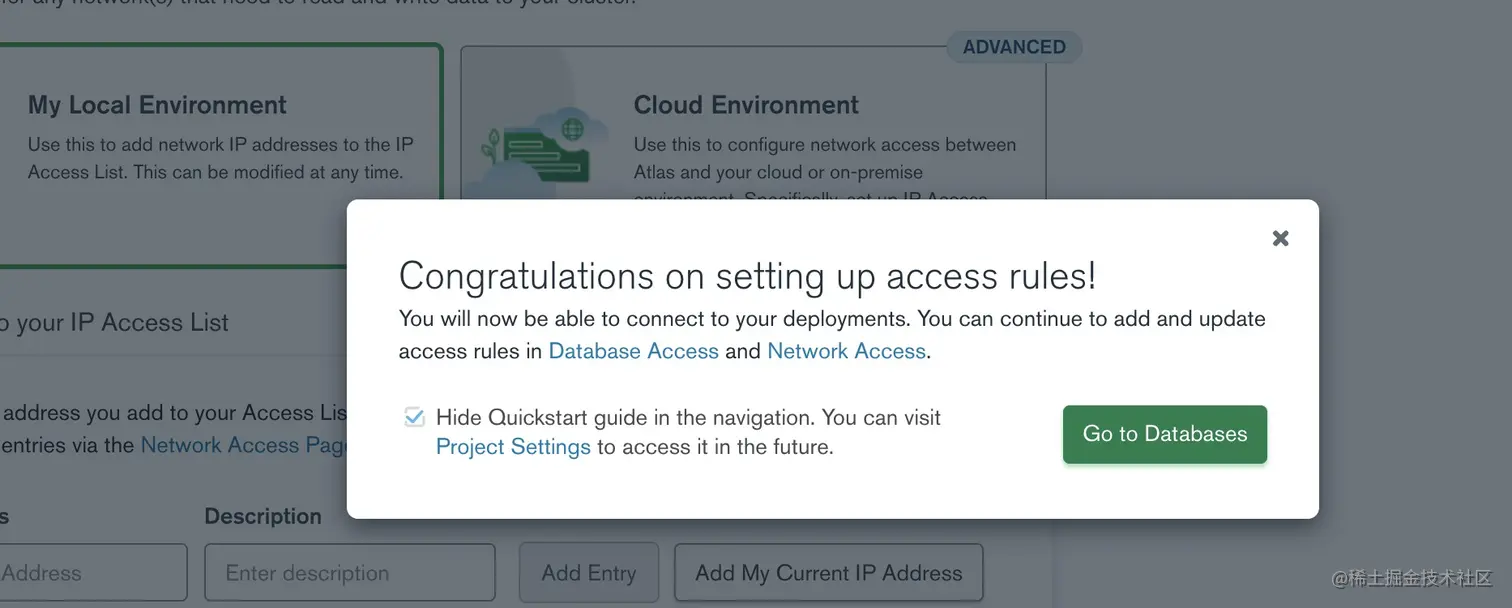This screenshot has height=608, width=1512.
Task: Click the IP Access List section heading
Action: tap(114, 322)
